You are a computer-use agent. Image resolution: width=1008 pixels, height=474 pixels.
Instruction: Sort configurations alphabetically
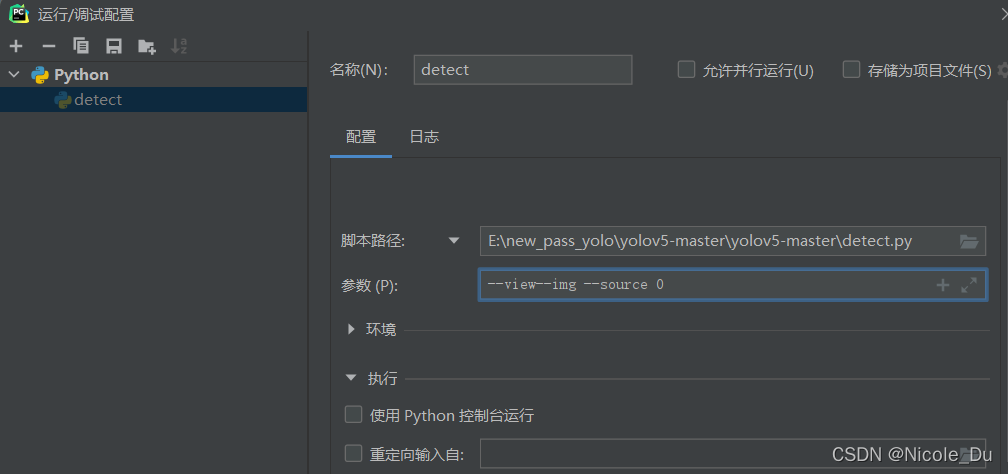179,46
